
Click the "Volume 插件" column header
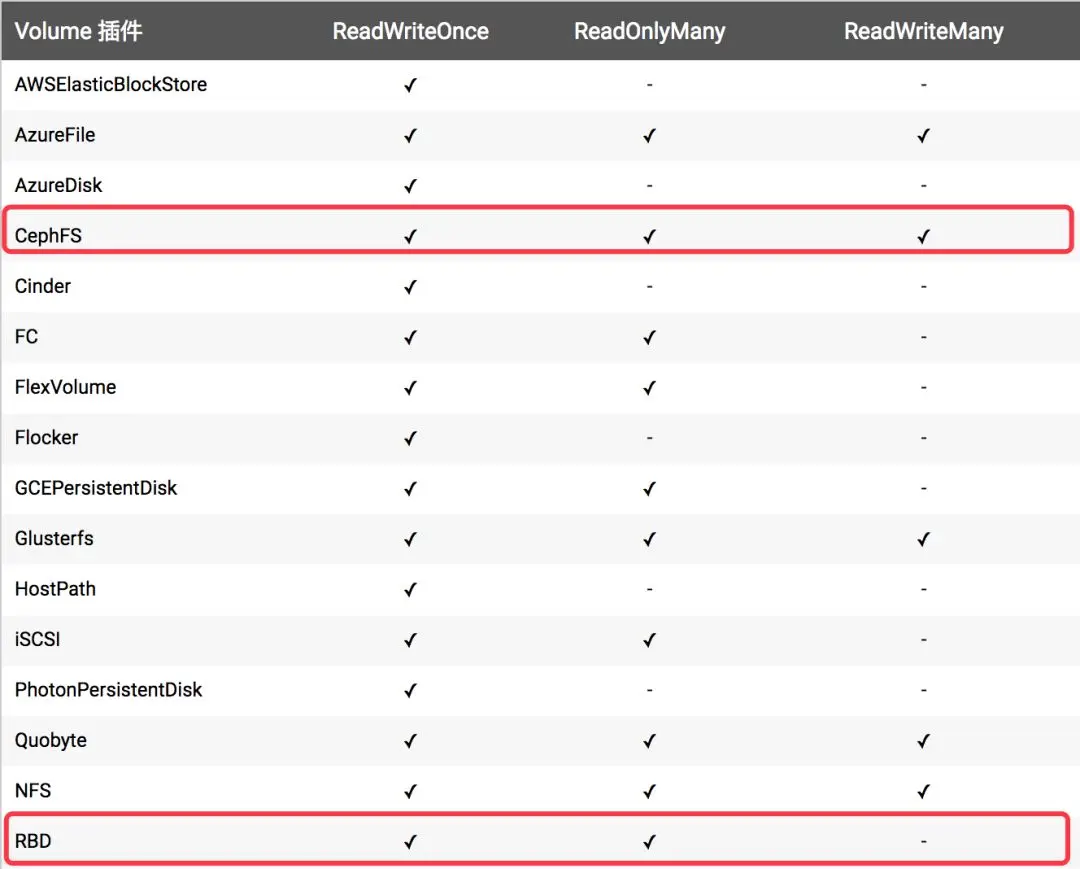[79, 31]
